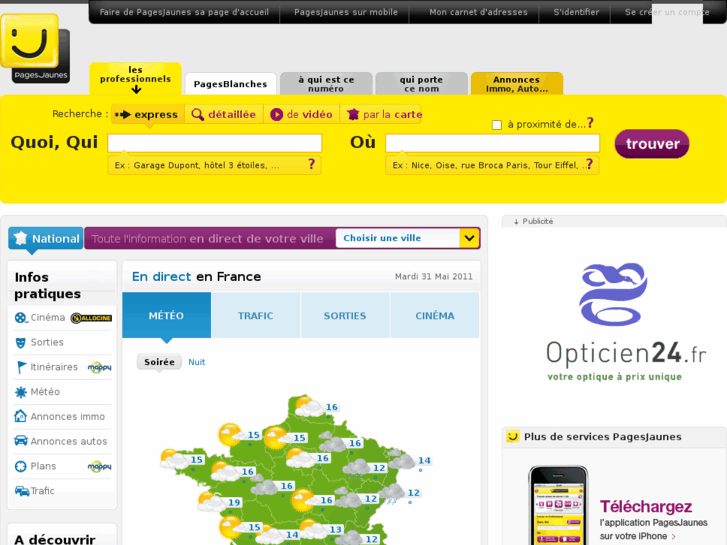Click the Téléchargez app link

[x=646, y=507]
